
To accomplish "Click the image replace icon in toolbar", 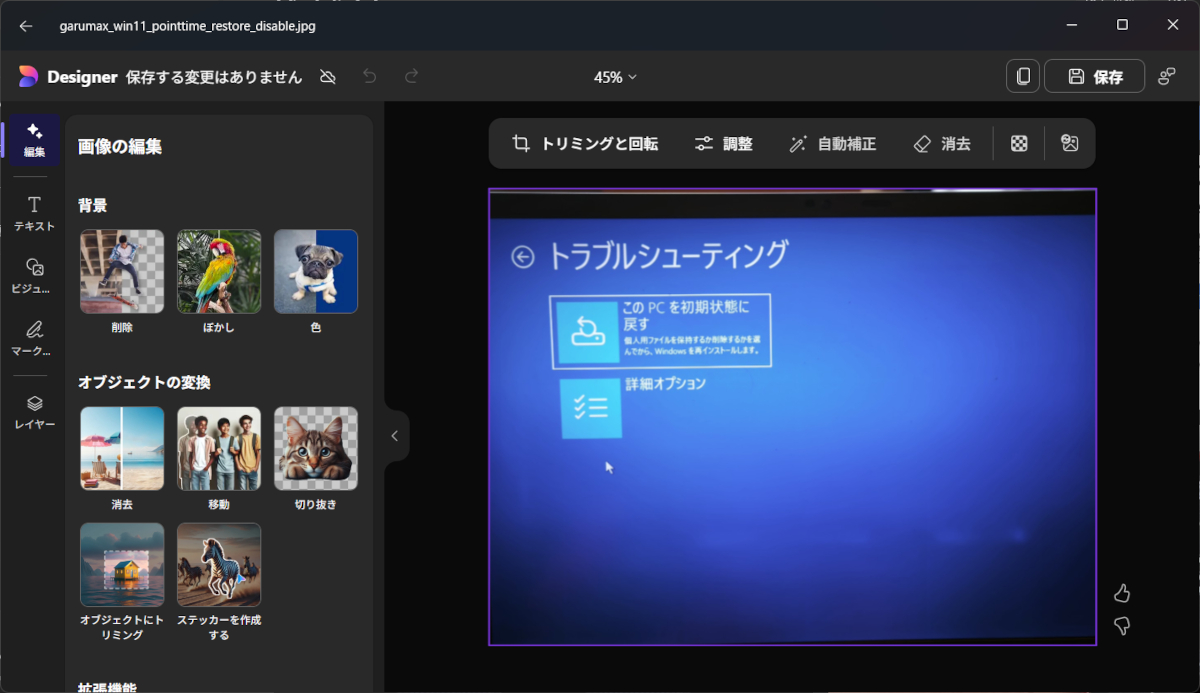I will click(x=1070, y=143).
